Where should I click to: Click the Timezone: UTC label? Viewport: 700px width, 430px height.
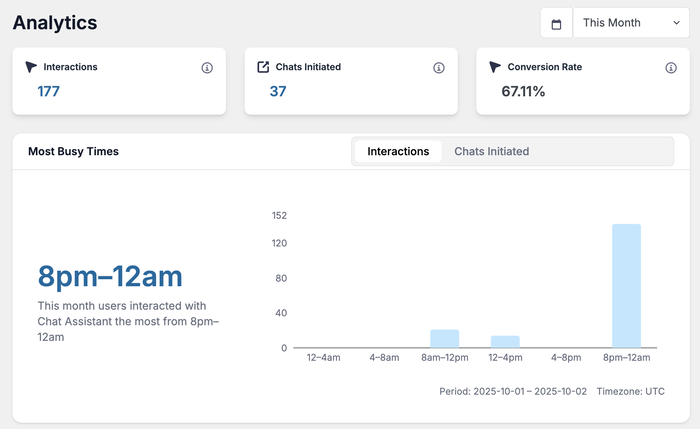click(630, 391)
